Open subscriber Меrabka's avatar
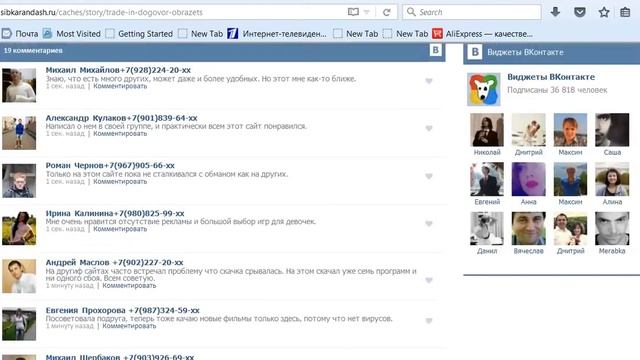The image size is (640, 360). 612,229
